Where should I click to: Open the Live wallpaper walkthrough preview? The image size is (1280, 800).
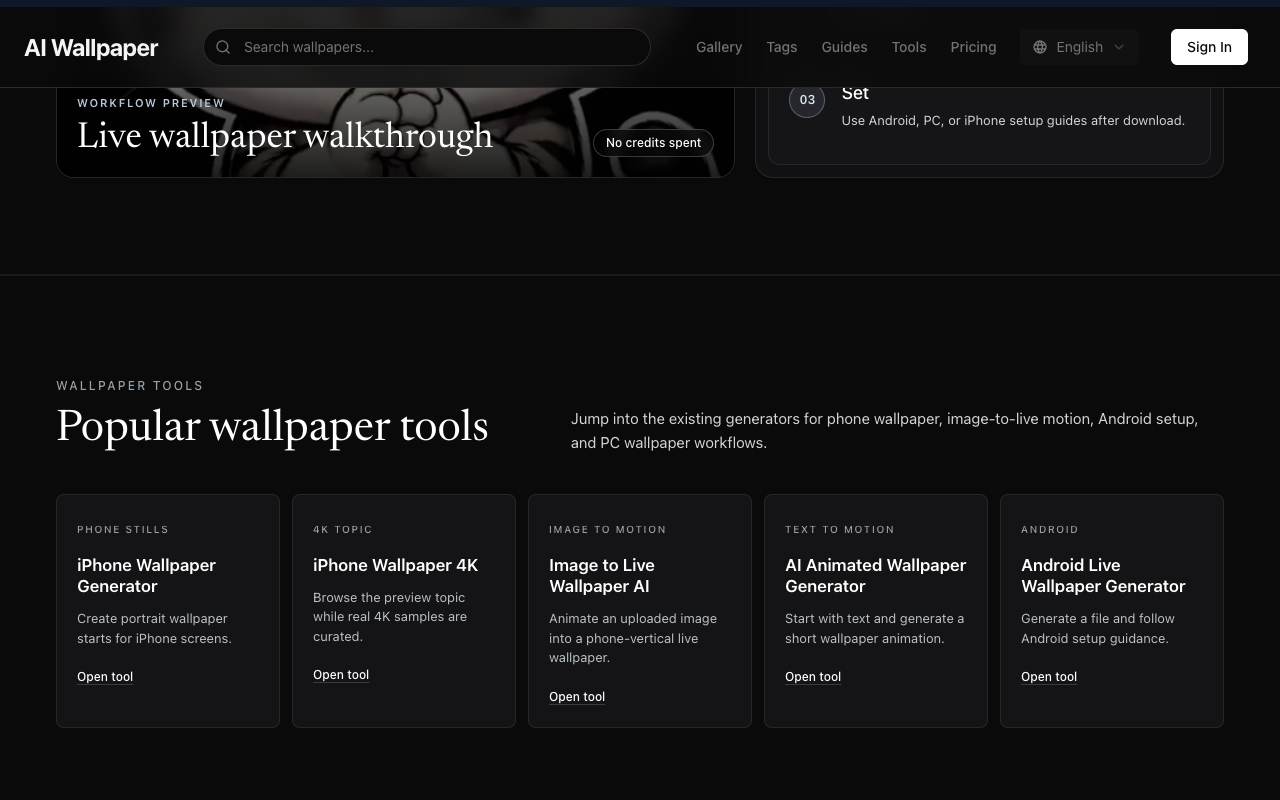coord(285,136)
